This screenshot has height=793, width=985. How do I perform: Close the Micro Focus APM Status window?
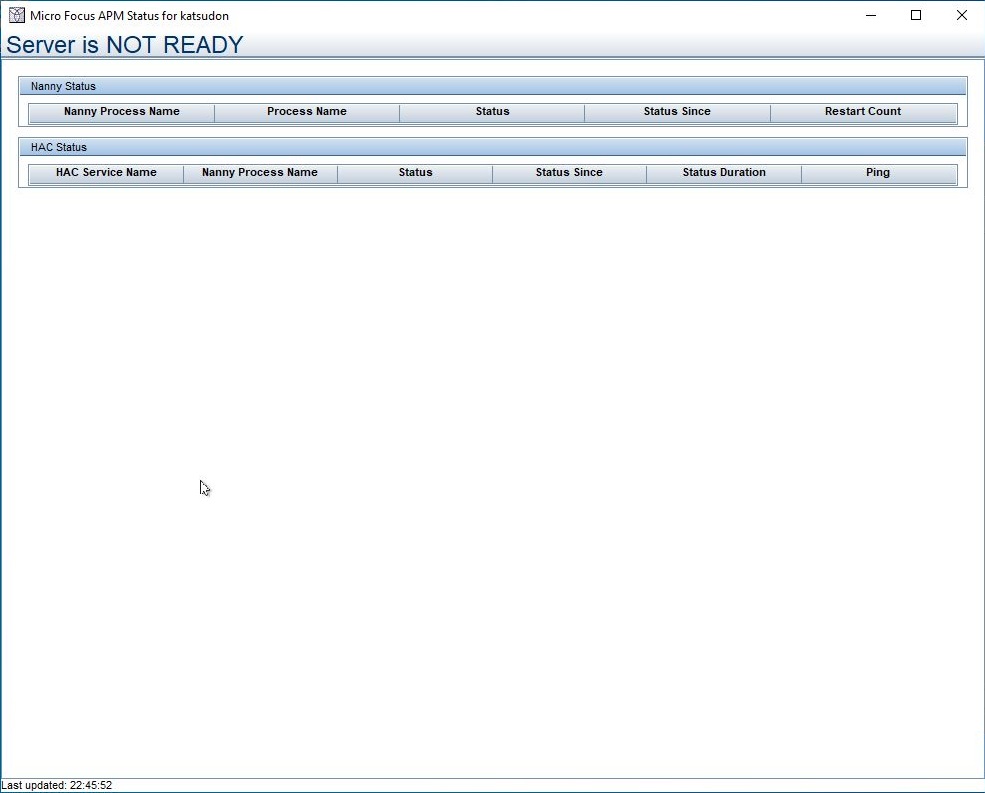[961, 15]
